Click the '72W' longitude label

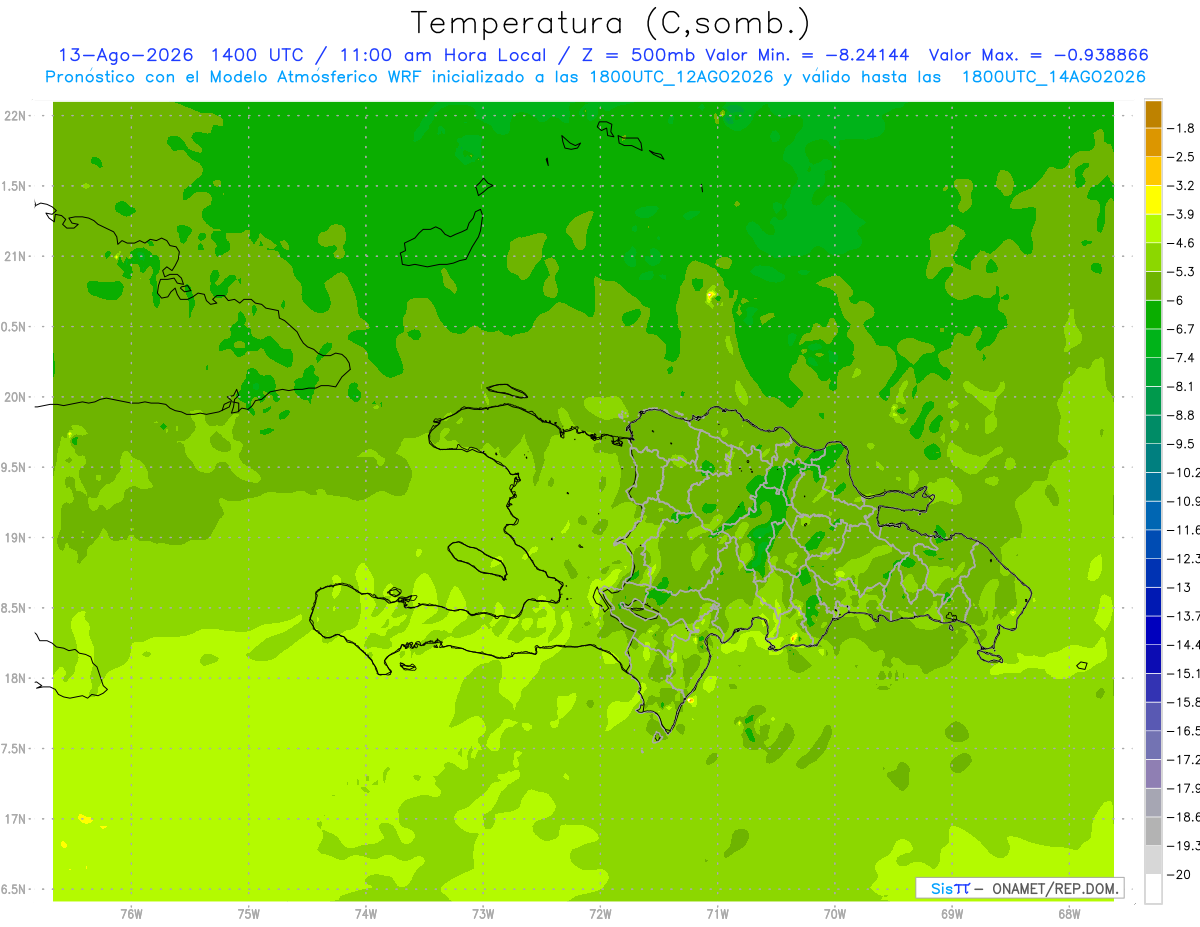click(601, 914)
